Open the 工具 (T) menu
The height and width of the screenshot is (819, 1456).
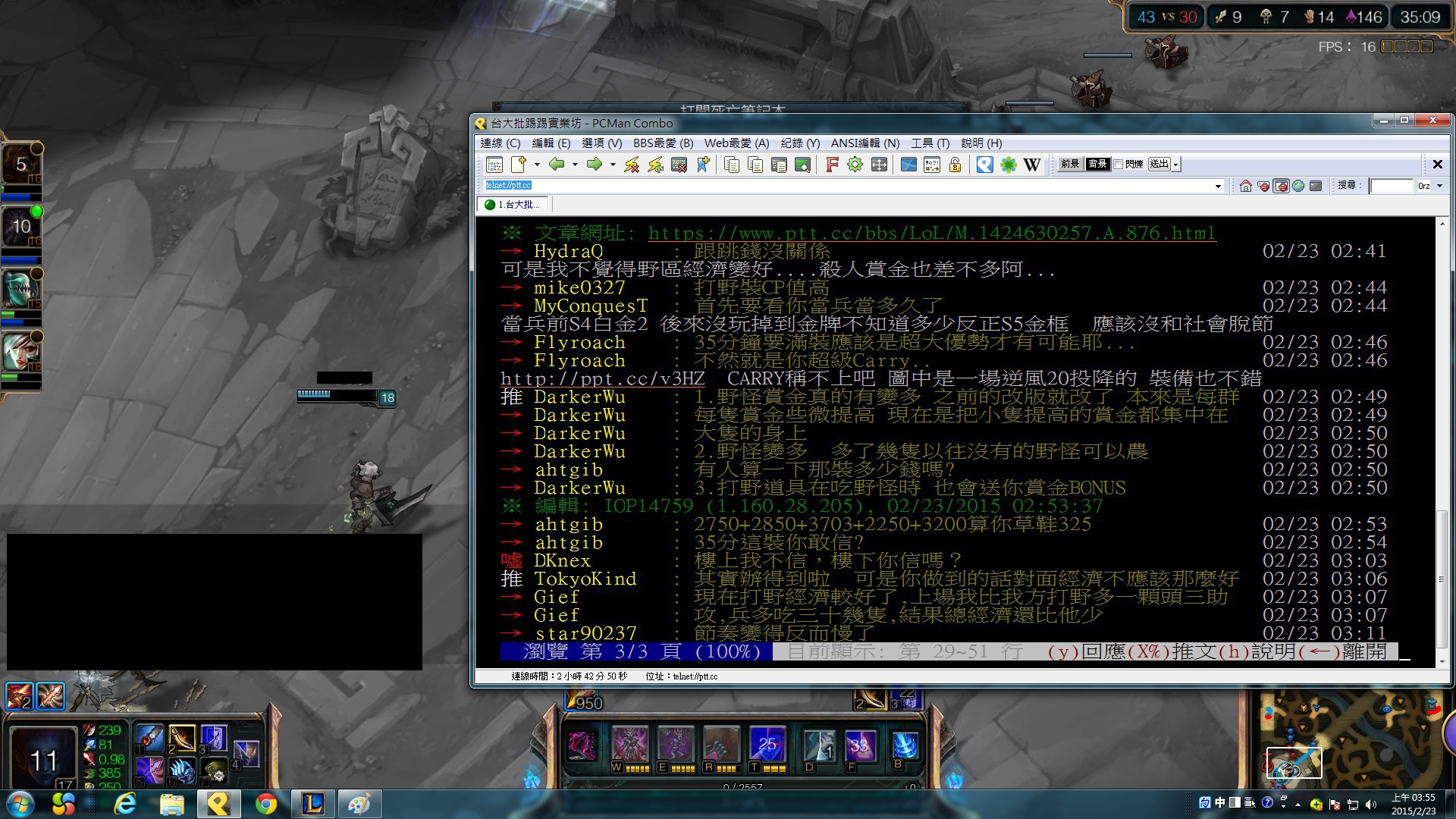click(x=930, y=143)
